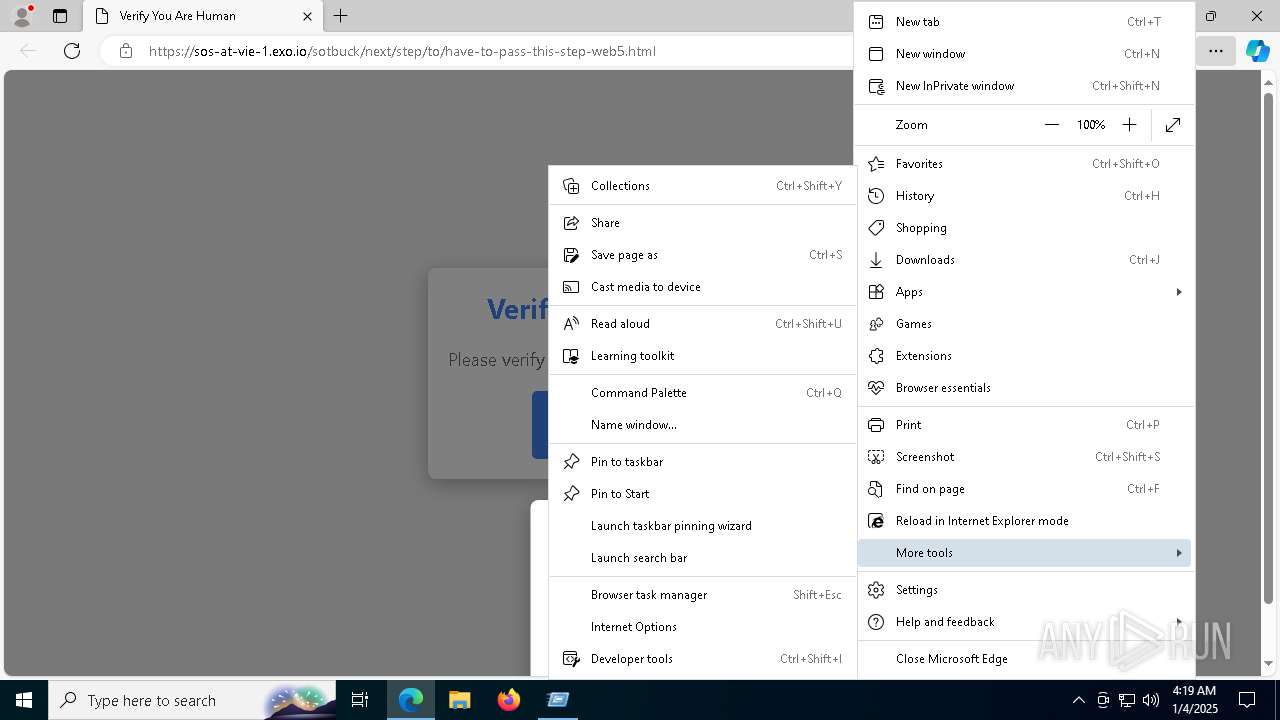Image resolution: width=1280 pixels, height=720 pixels.
Task: Open a new browser tab with plus
Action: point(340,16)
